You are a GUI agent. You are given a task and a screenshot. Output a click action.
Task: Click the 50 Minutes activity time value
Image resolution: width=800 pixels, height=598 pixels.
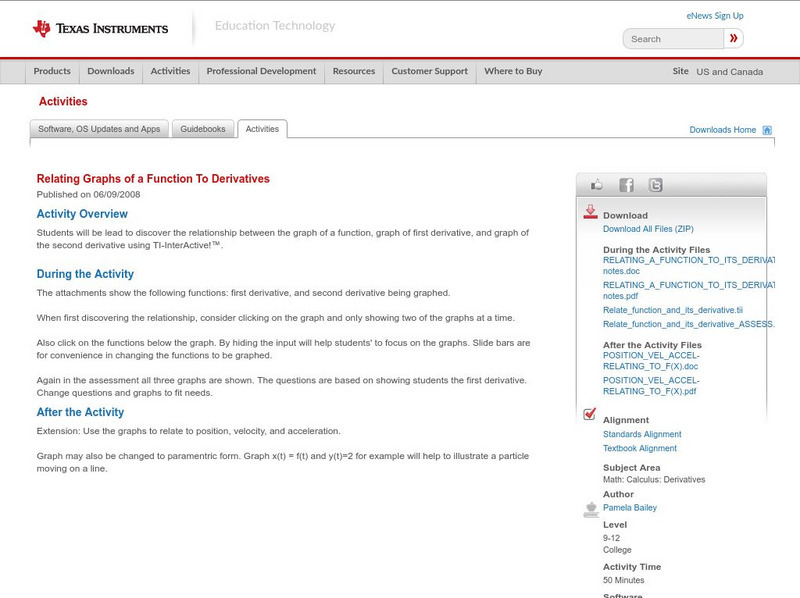click(x=623, y=580)
